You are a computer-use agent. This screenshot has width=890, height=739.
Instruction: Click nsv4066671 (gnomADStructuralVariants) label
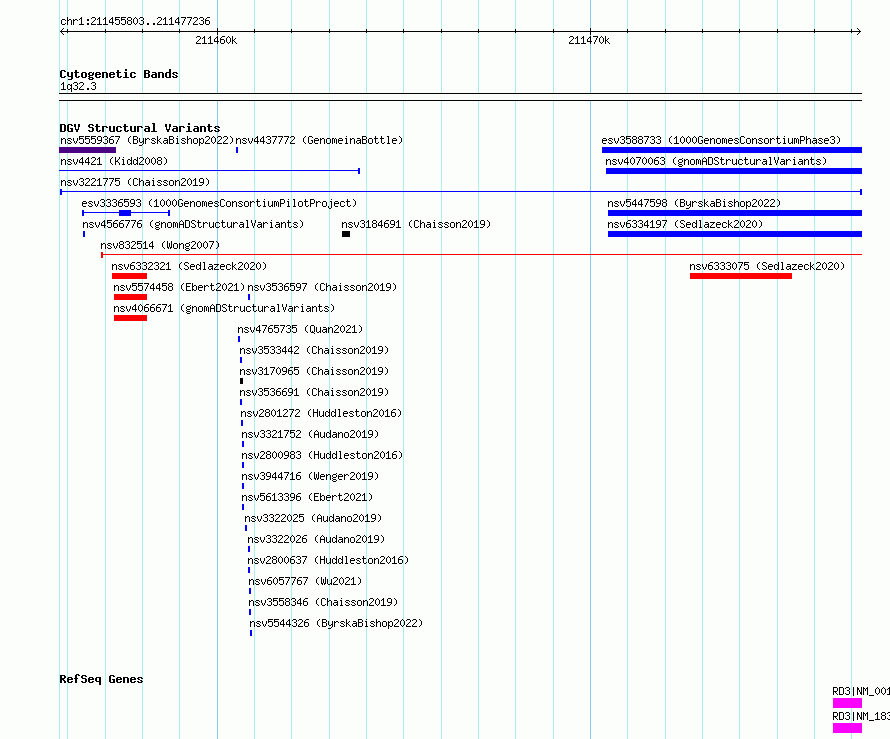pos(224,308)
